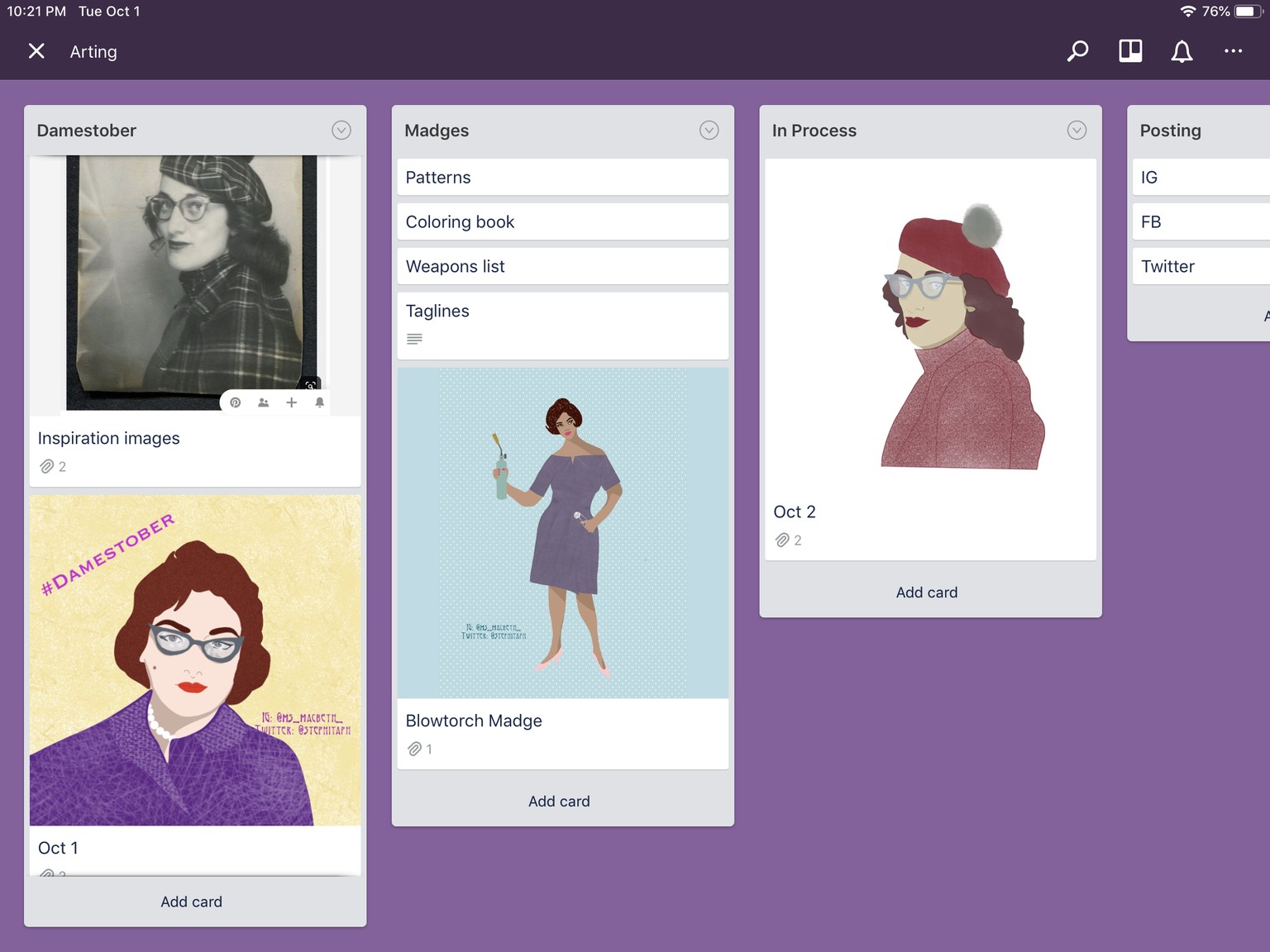
Task: Open the Taglines card
Action: tap(563, 326)
